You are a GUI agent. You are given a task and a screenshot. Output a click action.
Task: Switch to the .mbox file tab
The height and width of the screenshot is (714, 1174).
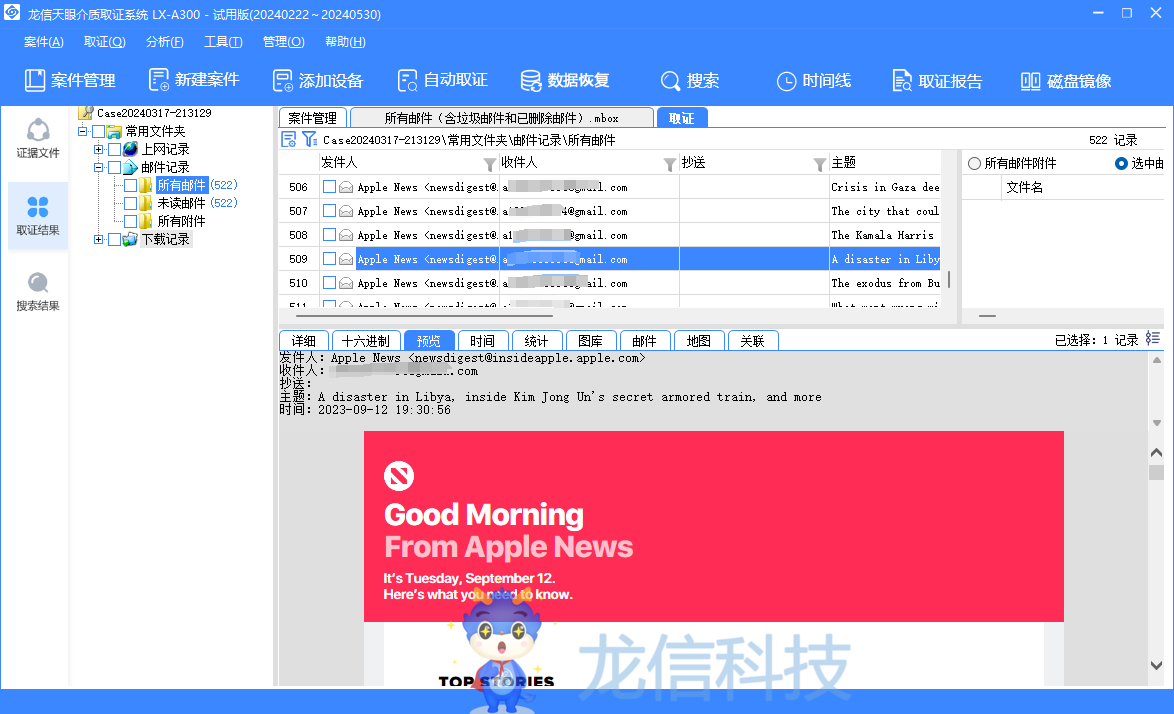pos(501,118)
